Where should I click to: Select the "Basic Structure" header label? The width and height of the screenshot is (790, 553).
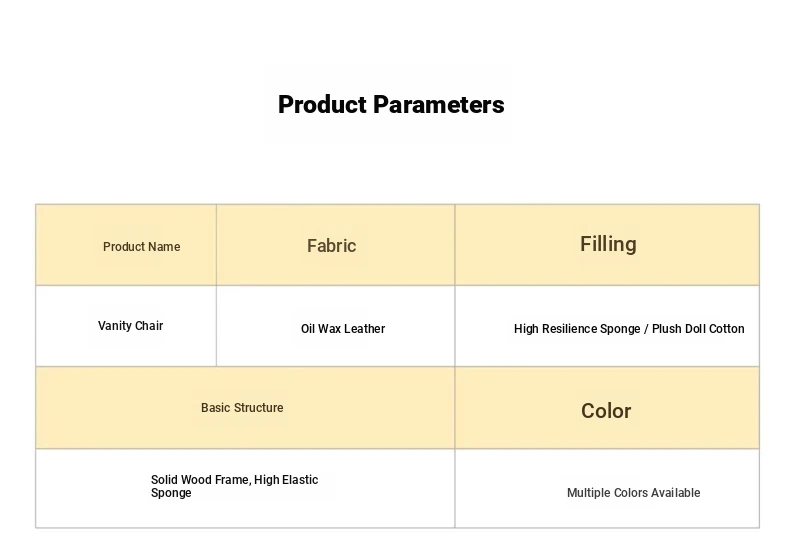[242, 408]
